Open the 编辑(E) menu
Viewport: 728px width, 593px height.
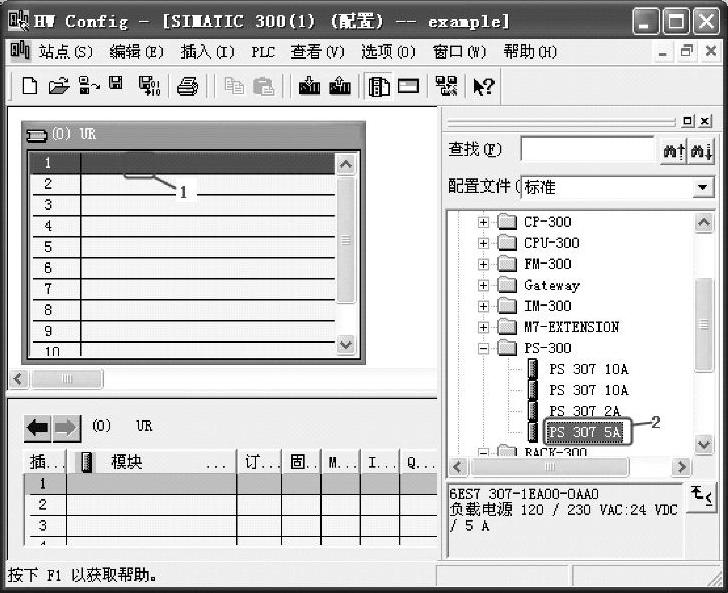136,52
